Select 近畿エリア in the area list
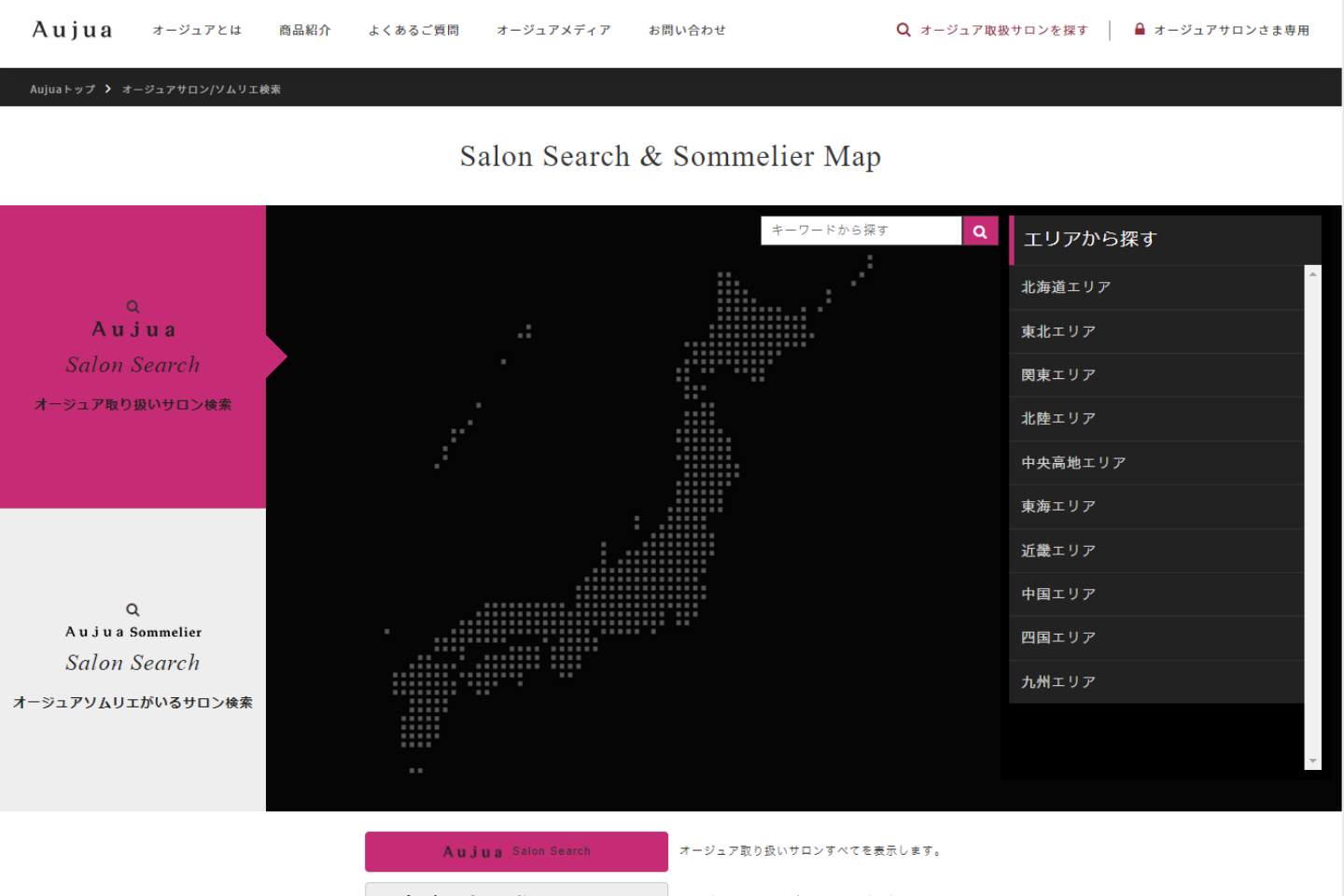The image size is (1344, 896). click(1156, 551)
